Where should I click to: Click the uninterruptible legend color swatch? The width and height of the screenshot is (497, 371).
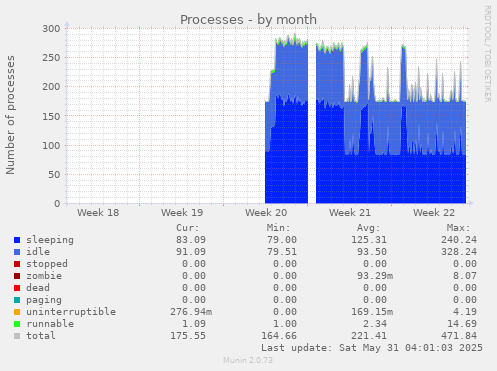17,312
